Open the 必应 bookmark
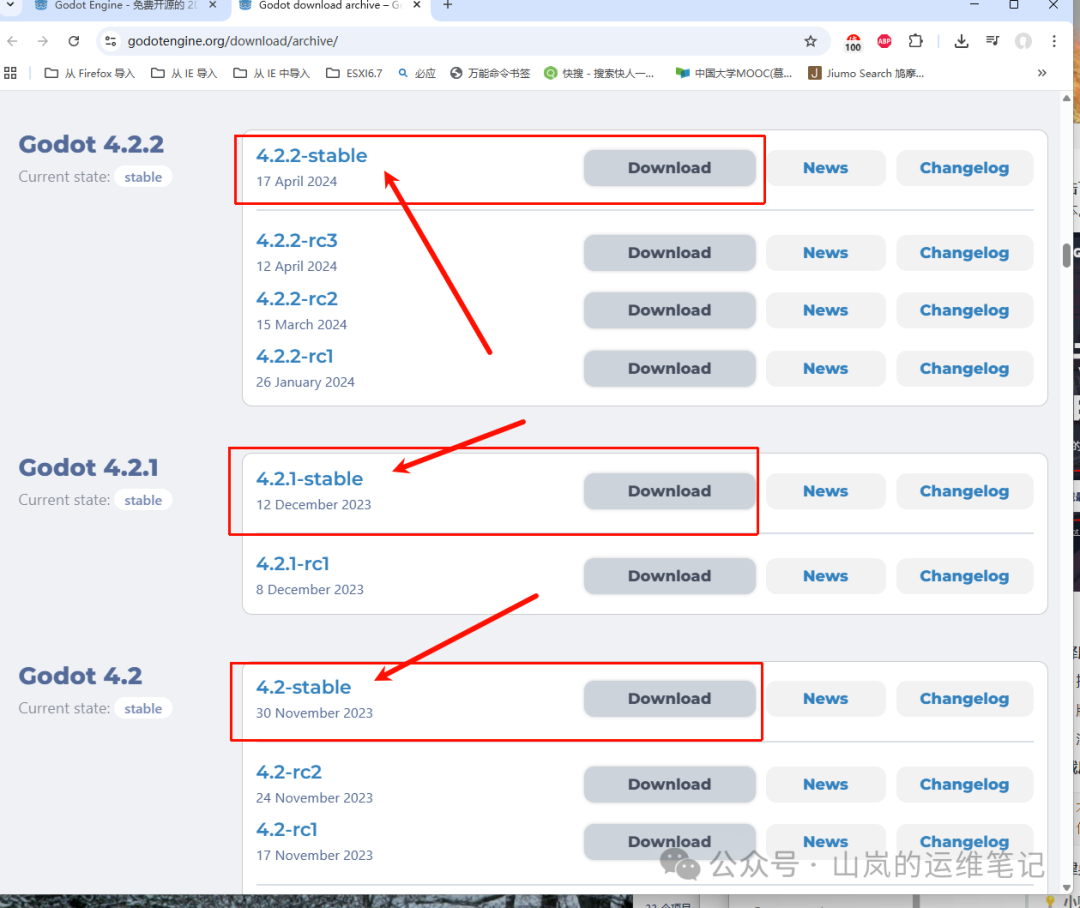Viewport: 1080px width, 908px height. pyautogui.click(x=417, y=73)
